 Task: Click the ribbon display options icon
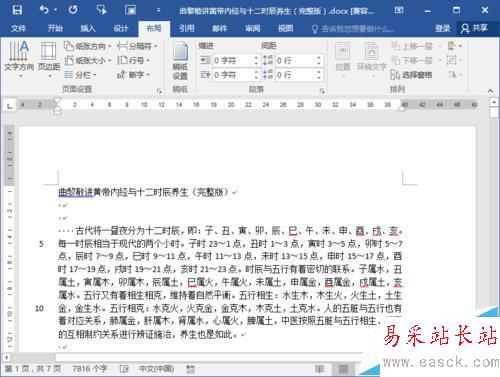399,10
